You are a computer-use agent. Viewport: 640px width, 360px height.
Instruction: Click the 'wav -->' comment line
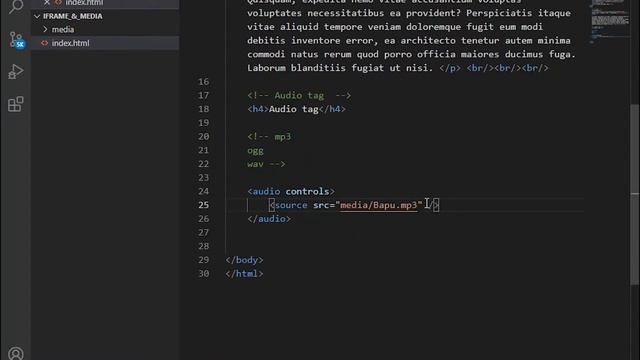pos(266,164)
